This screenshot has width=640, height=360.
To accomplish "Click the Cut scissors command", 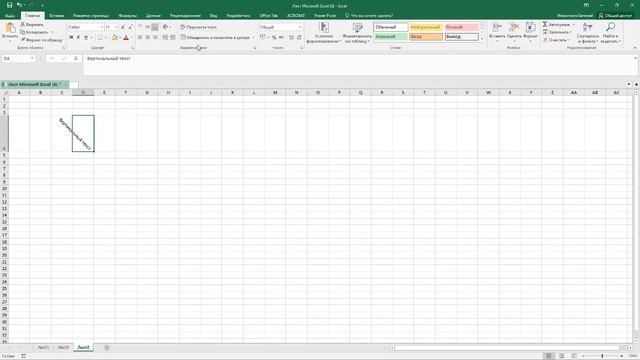I will (32, 24).
